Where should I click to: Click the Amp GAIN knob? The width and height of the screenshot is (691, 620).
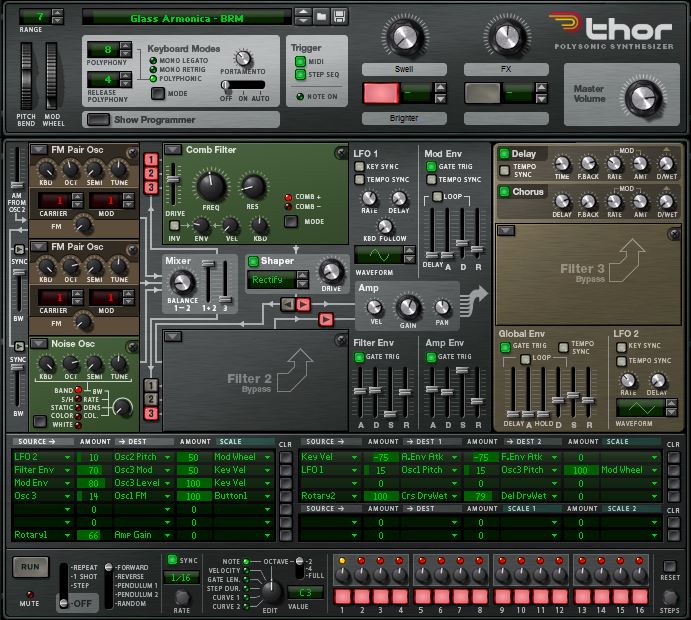(407, 308)
